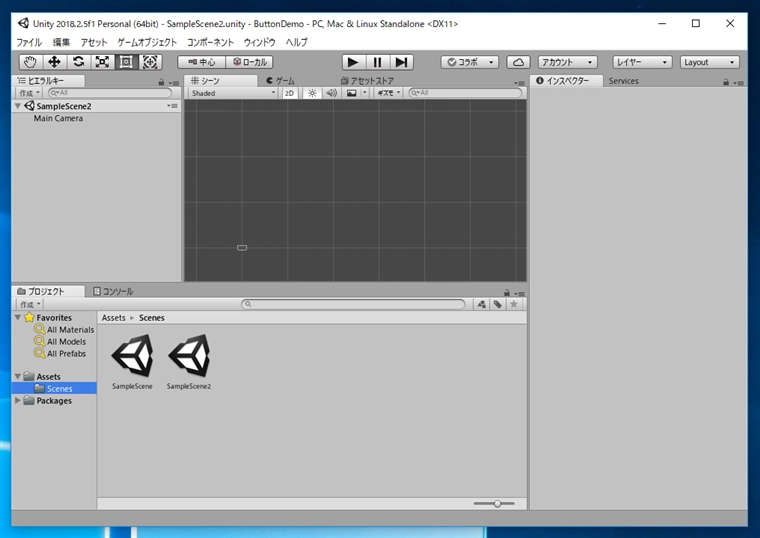Click the Step frame button

pos(401,62)
